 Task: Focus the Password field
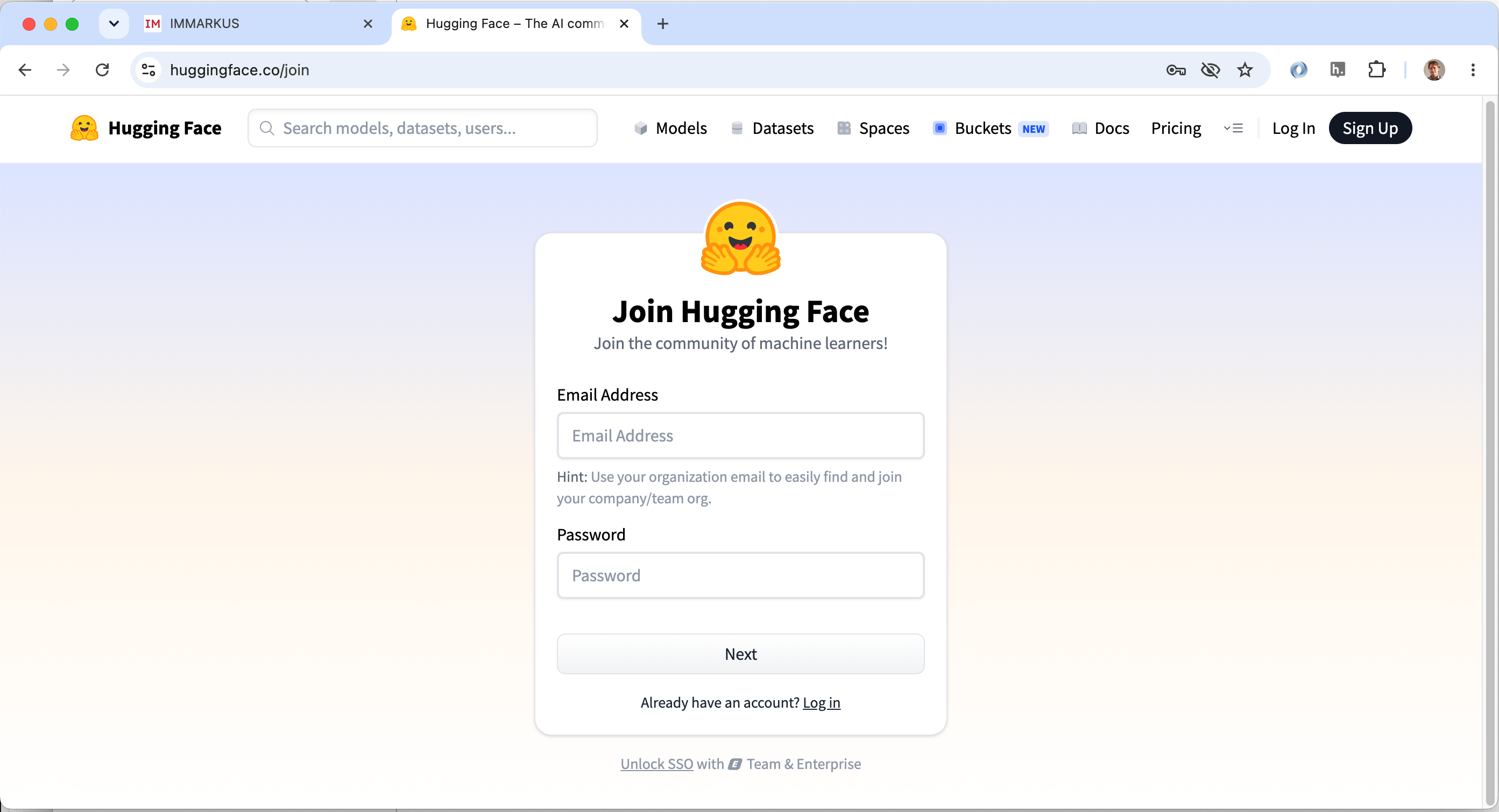click(740, 575)
